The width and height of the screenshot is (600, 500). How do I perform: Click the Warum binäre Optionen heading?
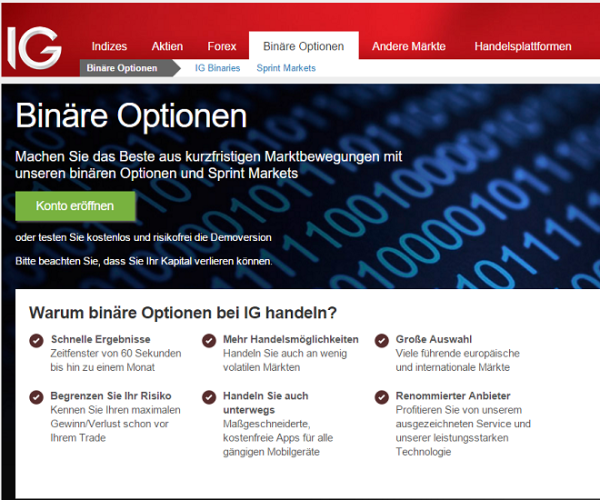point(183,313)
